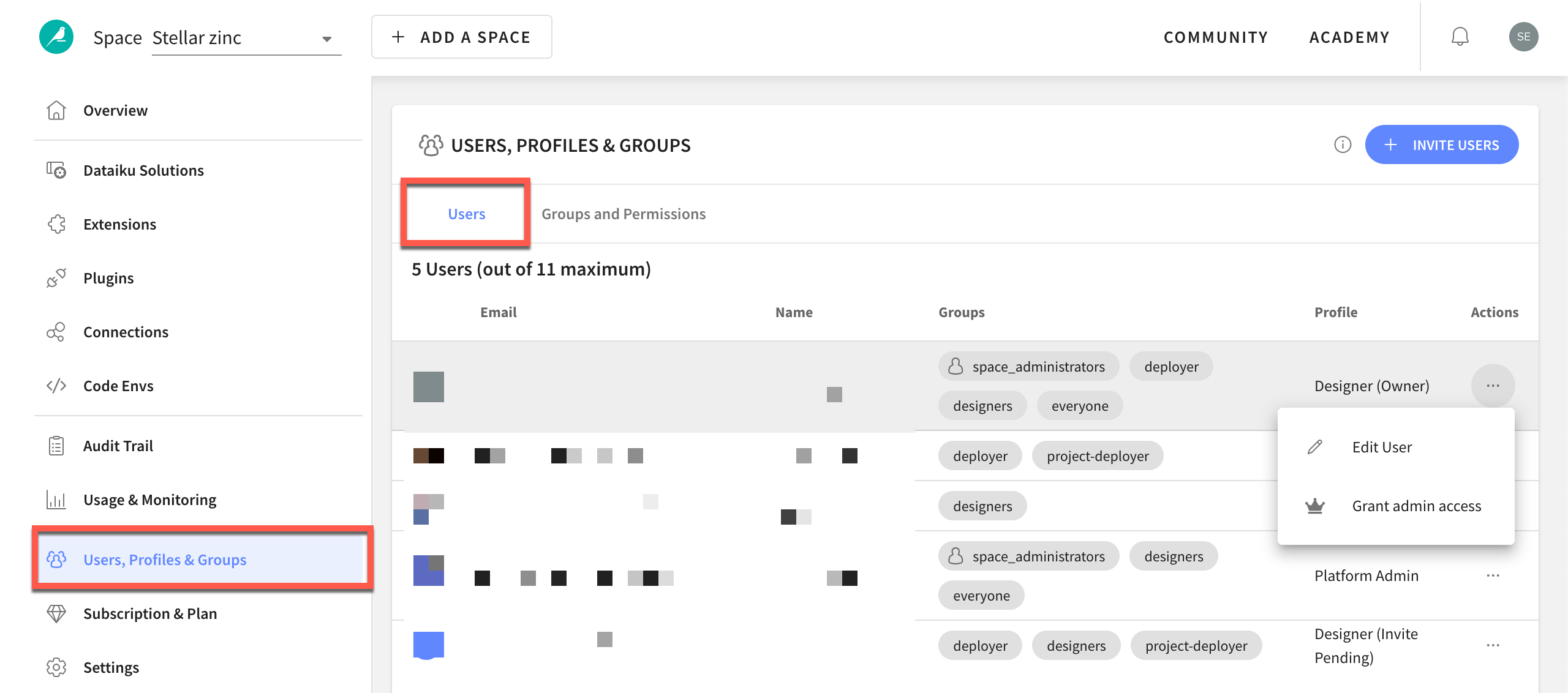Open the SE user avatar menu
1568x693 pixels.
(1524, 37)
